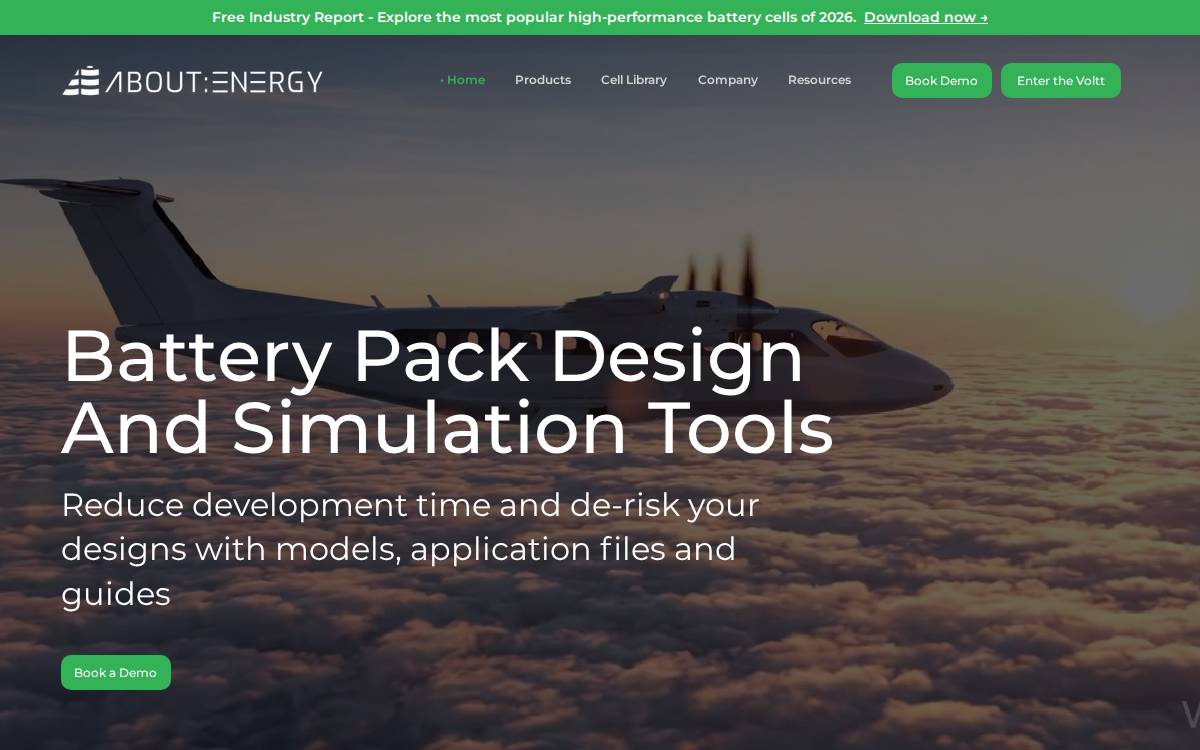Viewport: 1200px width, 750px height.
Task: Open the Company menu
Action: click(728, 80)
